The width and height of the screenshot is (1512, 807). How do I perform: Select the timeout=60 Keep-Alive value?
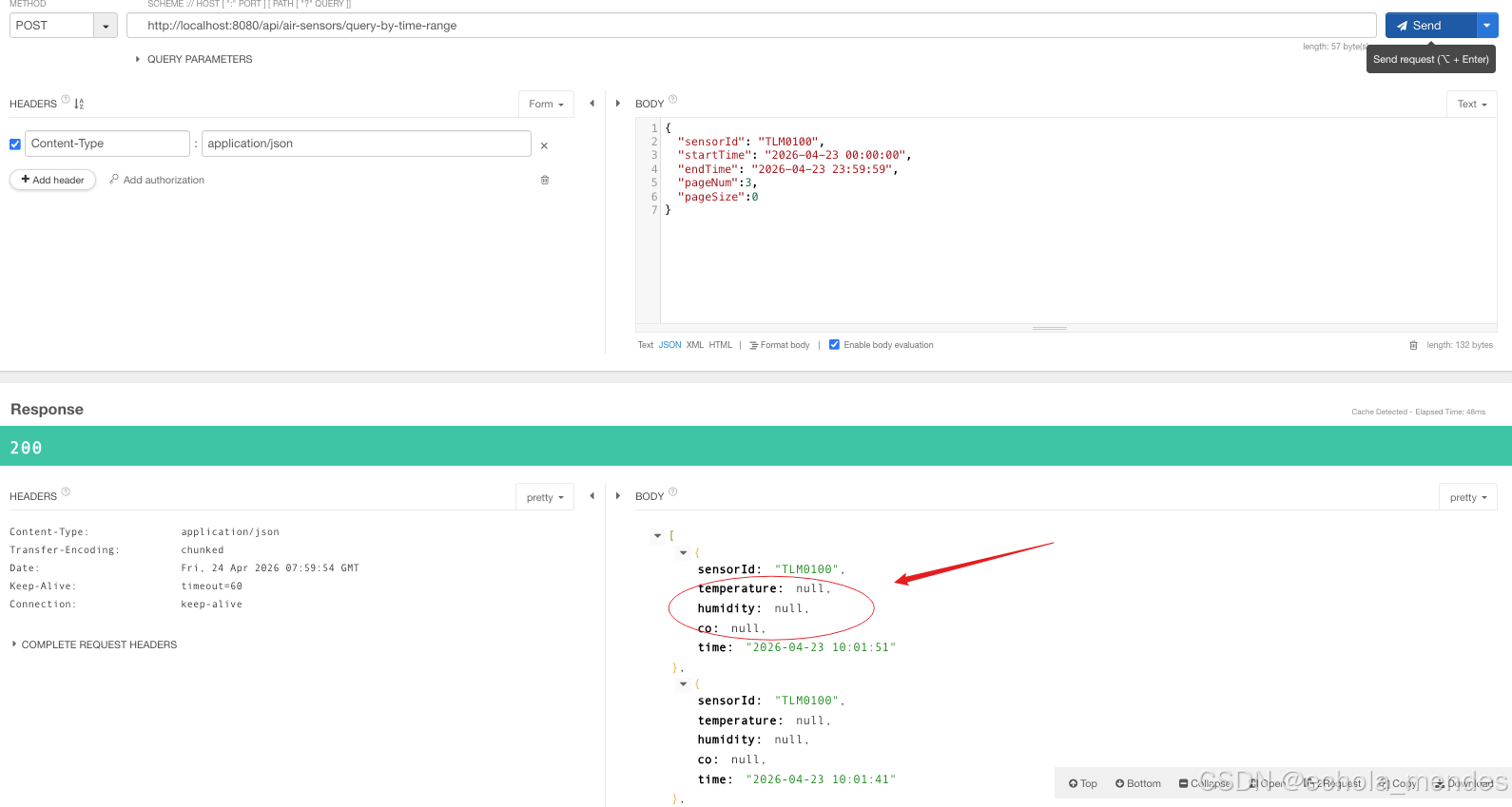pos(212,586)
